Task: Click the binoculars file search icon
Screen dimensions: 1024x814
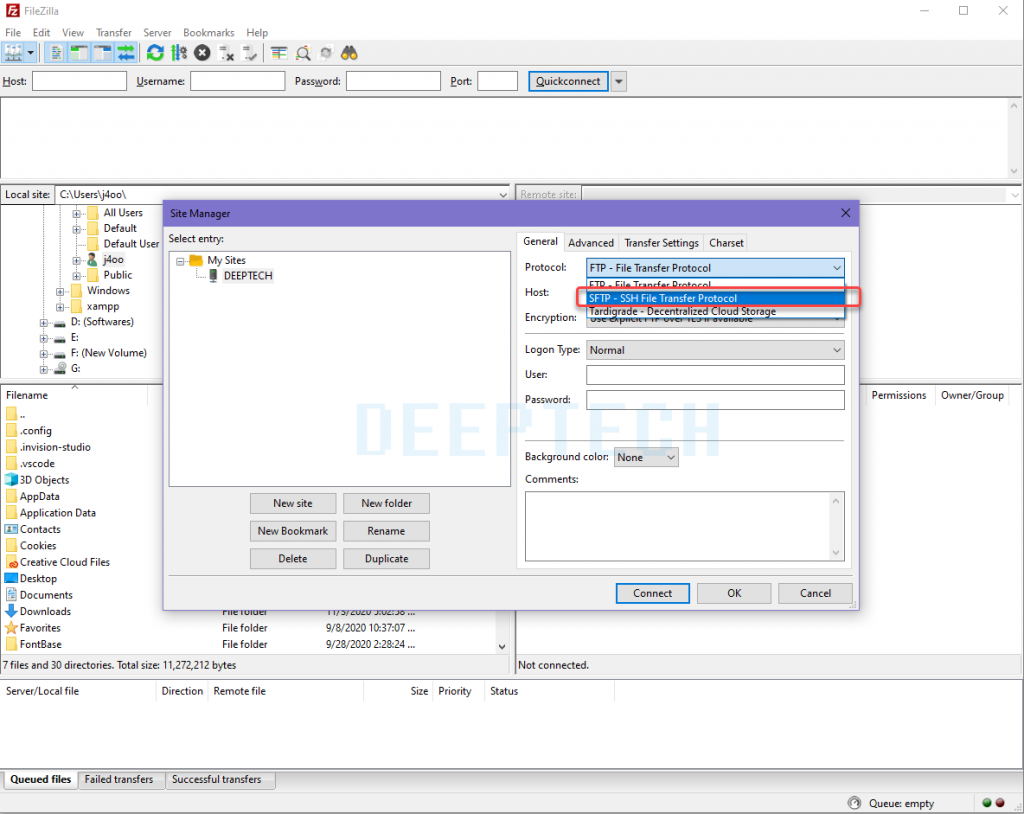Action: point(349,53)
